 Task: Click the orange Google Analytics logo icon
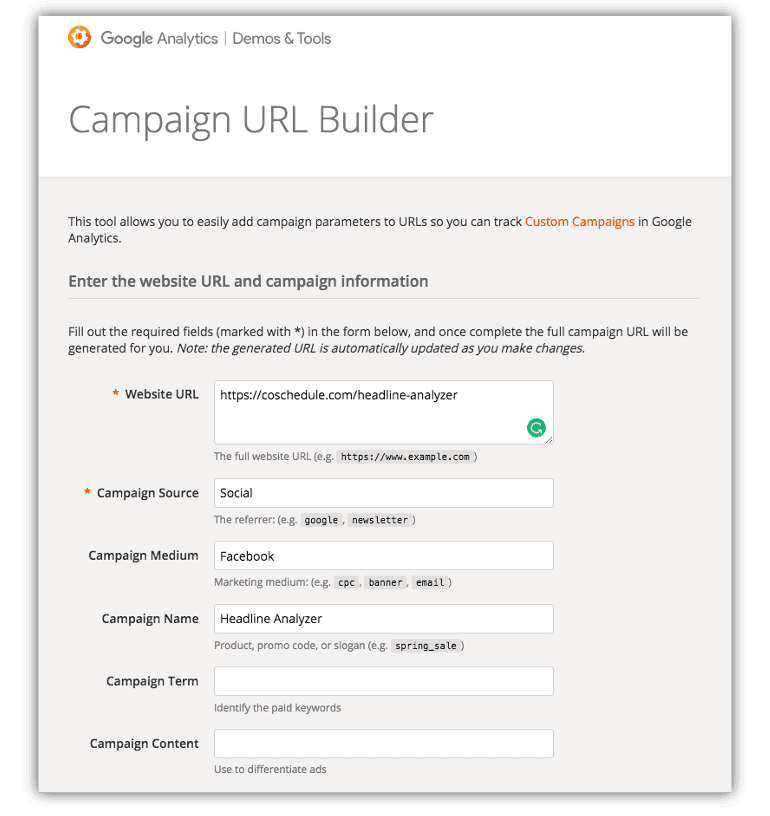(79, 38)
